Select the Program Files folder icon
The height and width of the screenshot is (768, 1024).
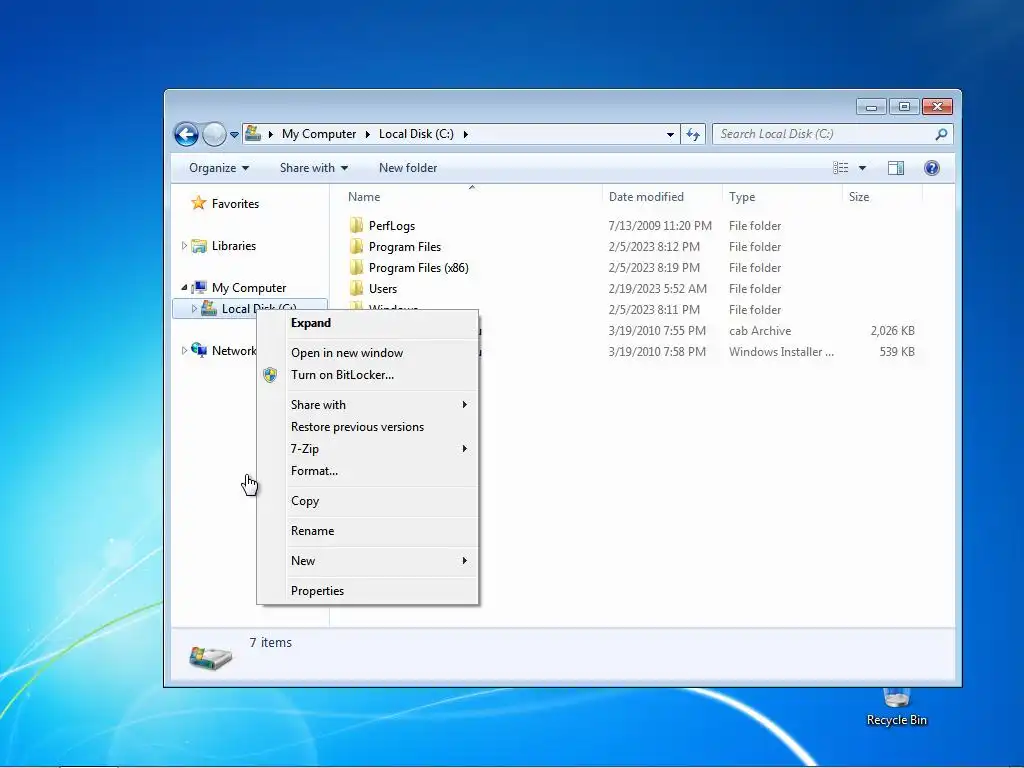[357, 246]
